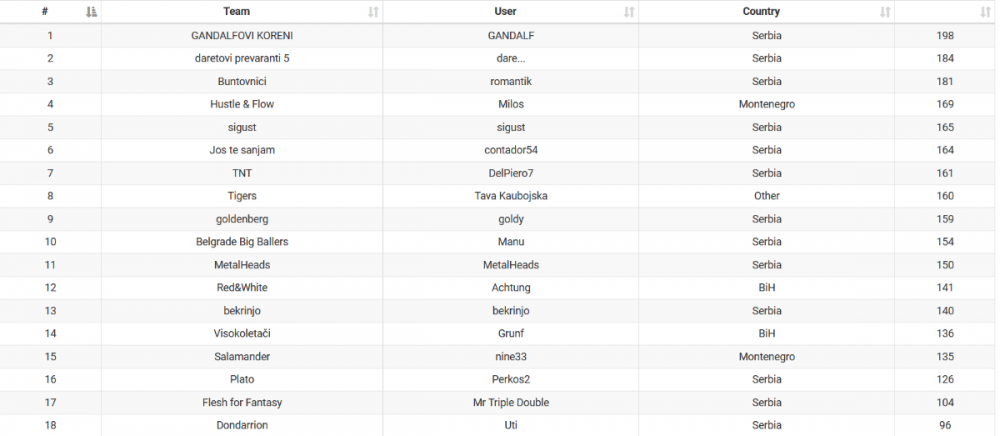Click the Country column header label
The height and width of the screenshot is (436, 1000).
pos(762,12)
